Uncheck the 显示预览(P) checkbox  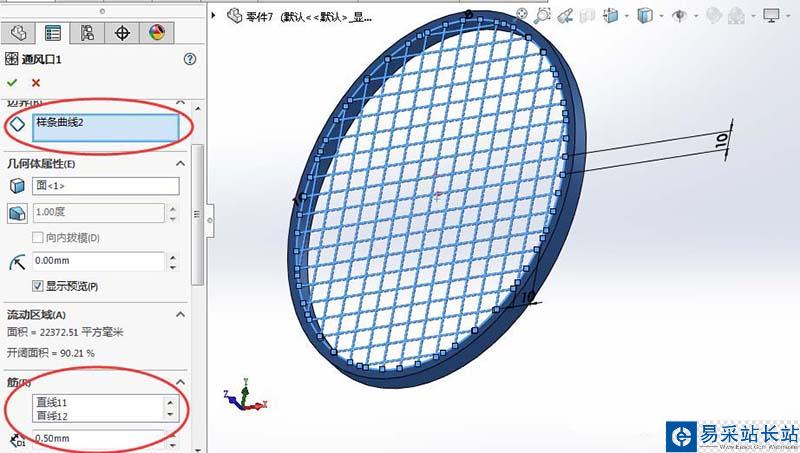[38, 286]
